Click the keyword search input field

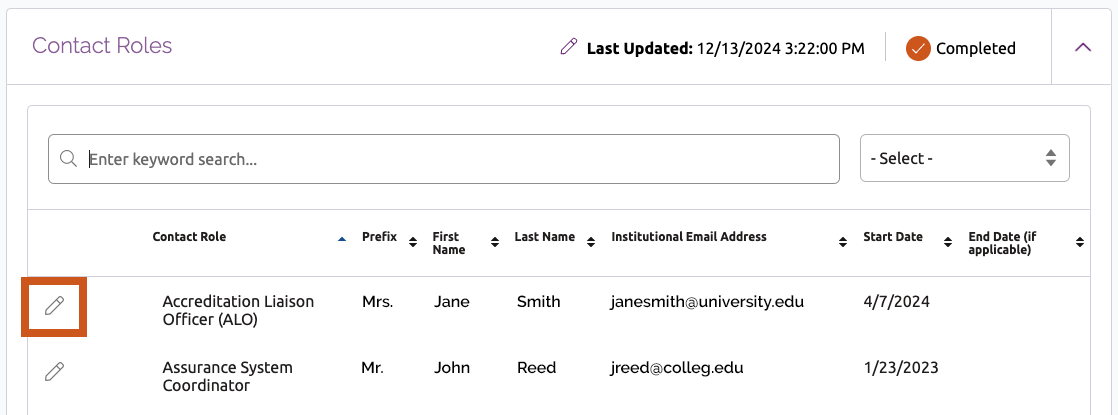click(443, 159)
